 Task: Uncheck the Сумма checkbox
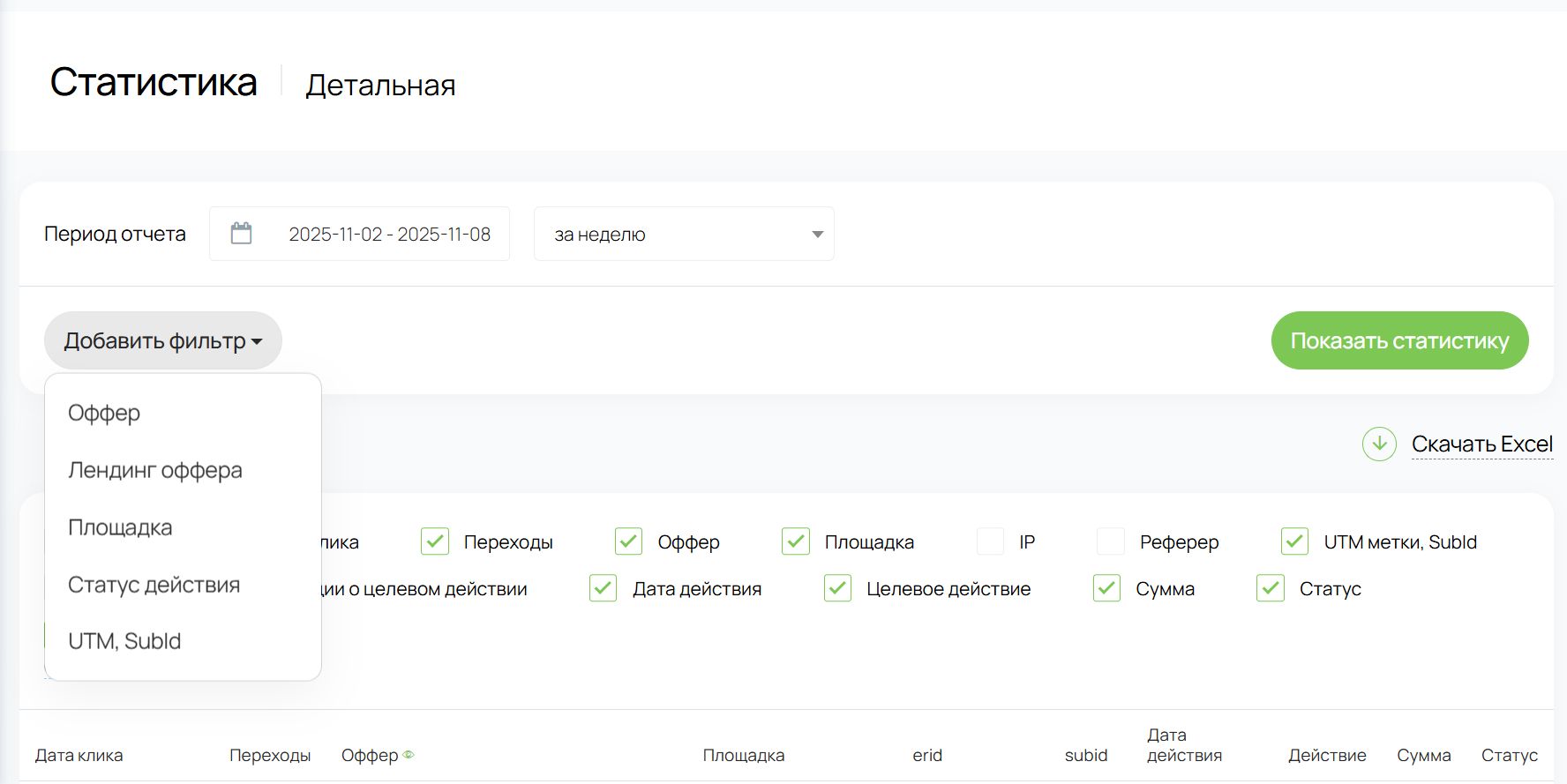1106,588
